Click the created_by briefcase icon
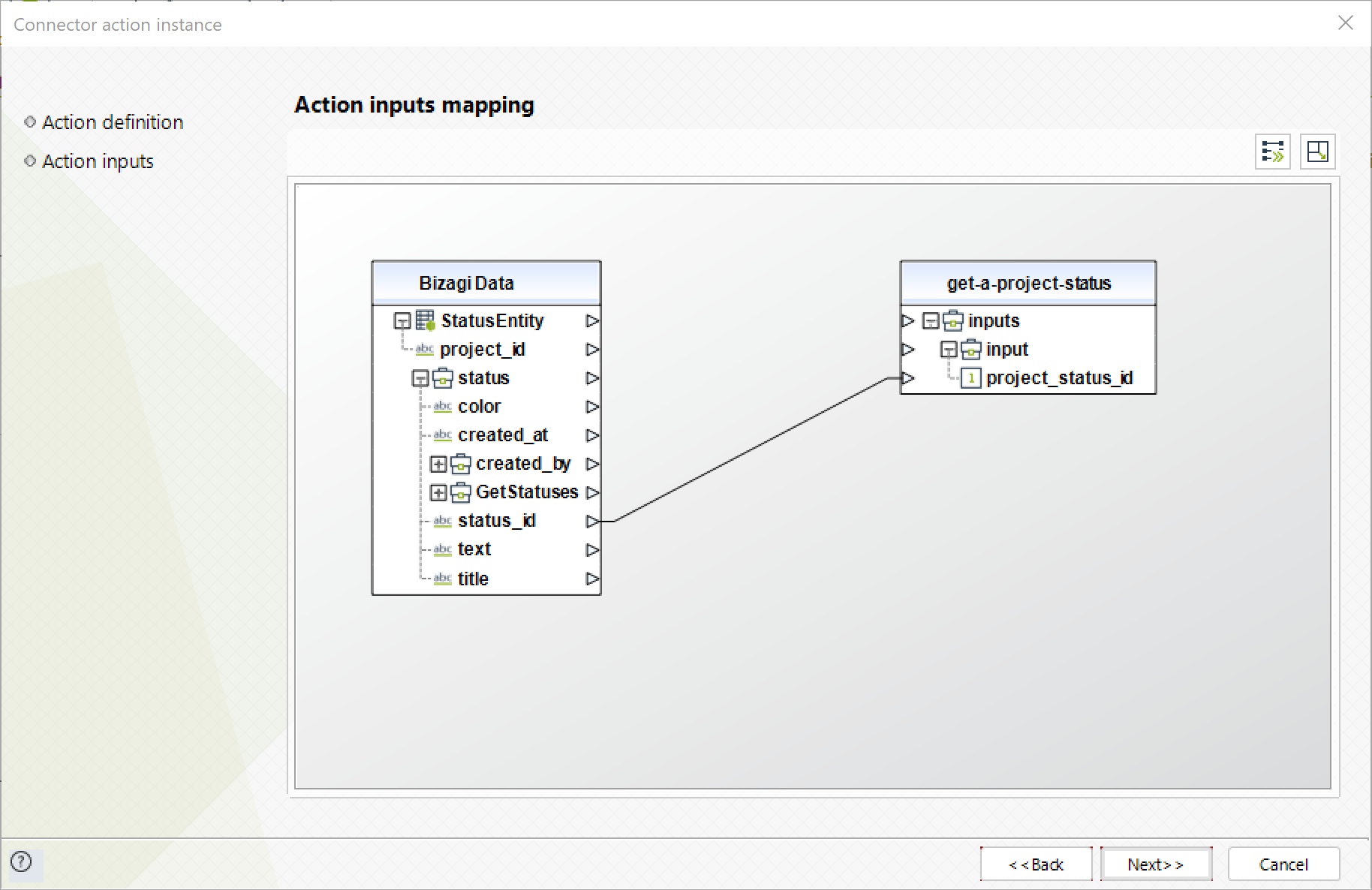1372x890 pixels. coord(461,464)
